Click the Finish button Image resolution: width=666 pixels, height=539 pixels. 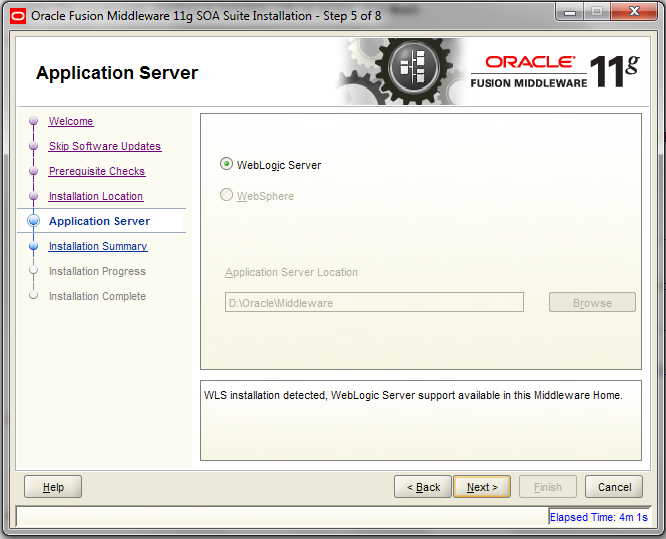pyautogui.click(x=548, y=487)
